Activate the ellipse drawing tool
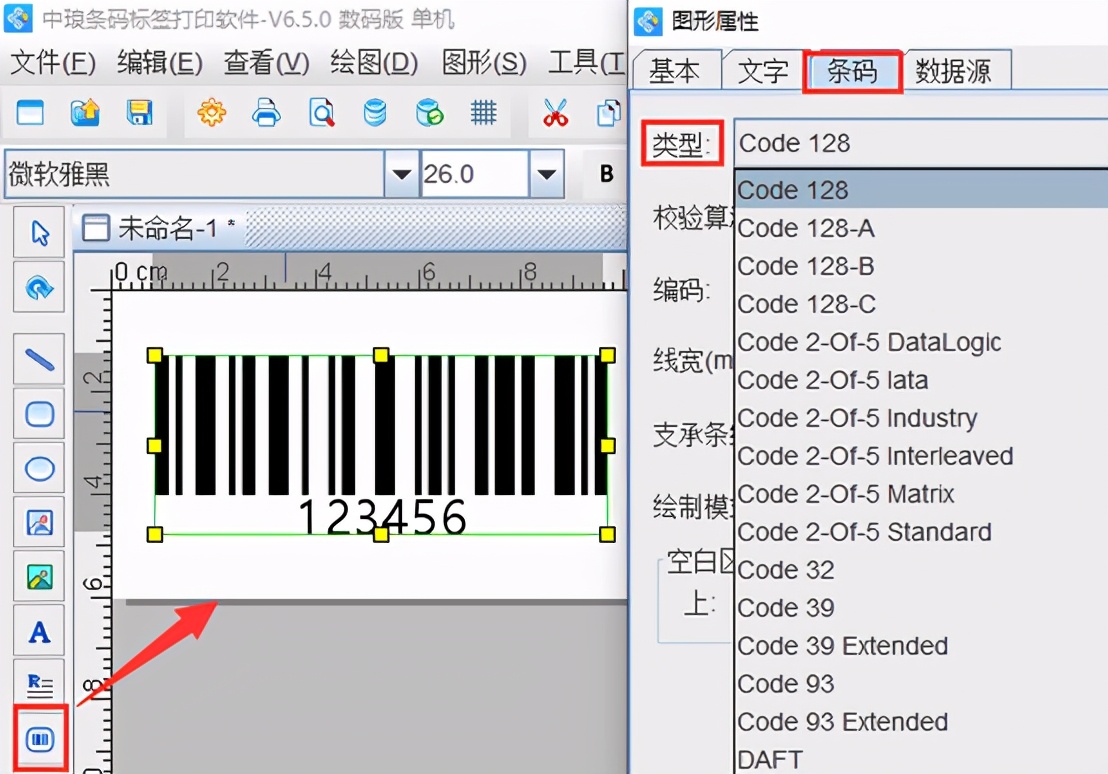 tap(38, 467)
